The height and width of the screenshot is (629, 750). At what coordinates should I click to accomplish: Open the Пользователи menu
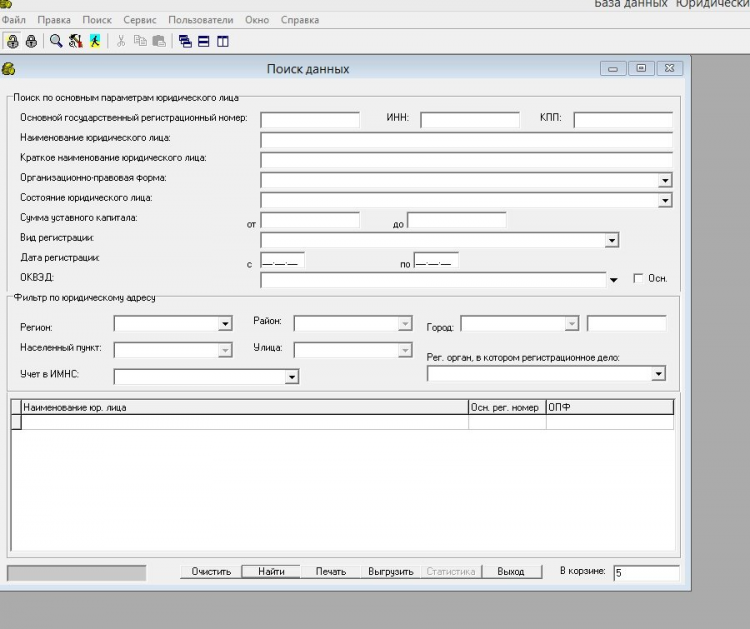[200, 20]
